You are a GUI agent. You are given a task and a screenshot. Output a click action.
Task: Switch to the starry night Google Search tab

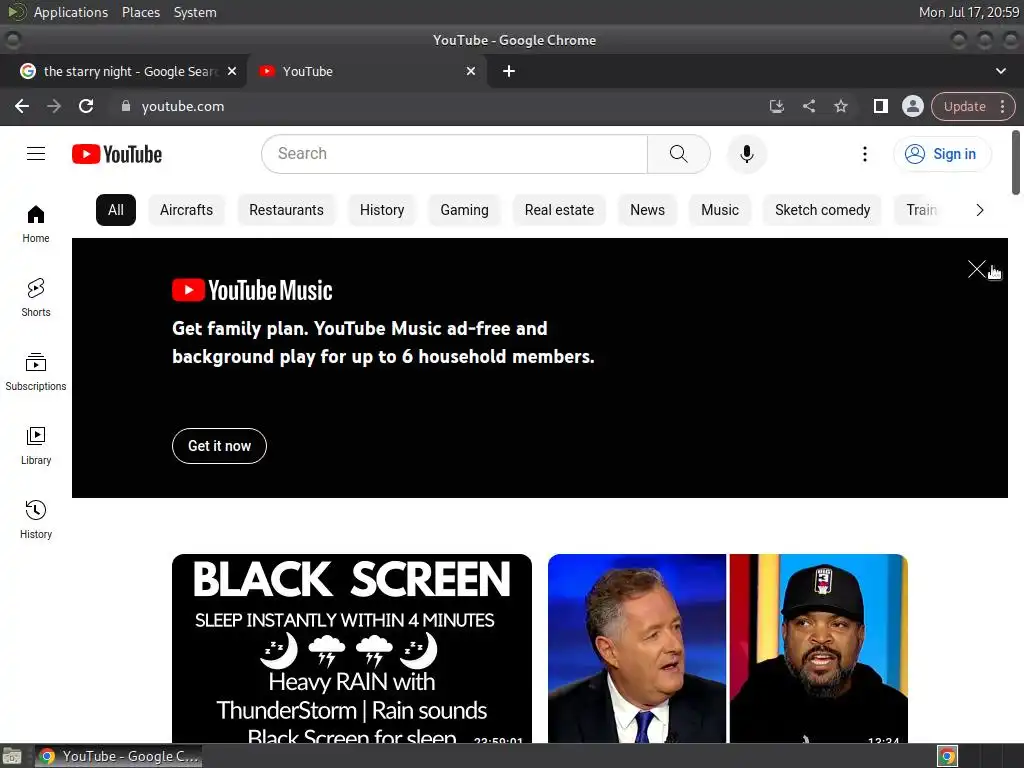click(x=123, y=71)
